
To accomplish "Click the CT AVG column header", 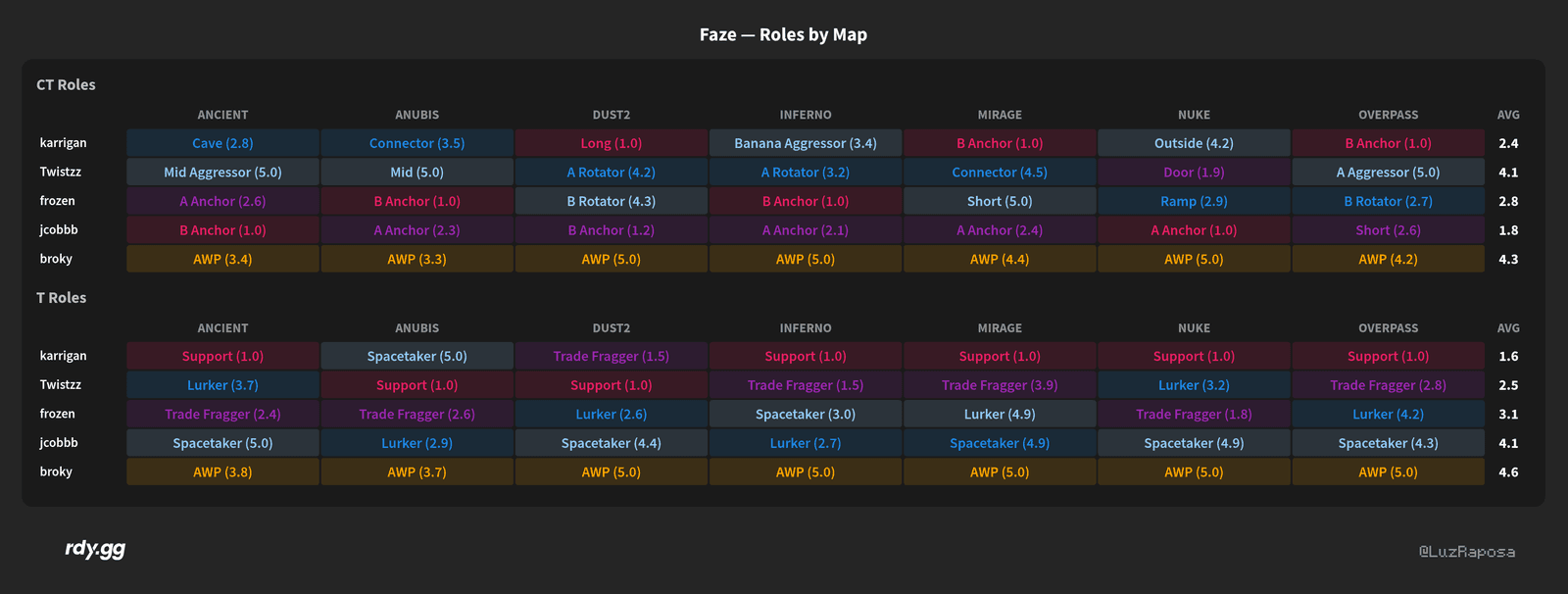I will (1508, 115).
